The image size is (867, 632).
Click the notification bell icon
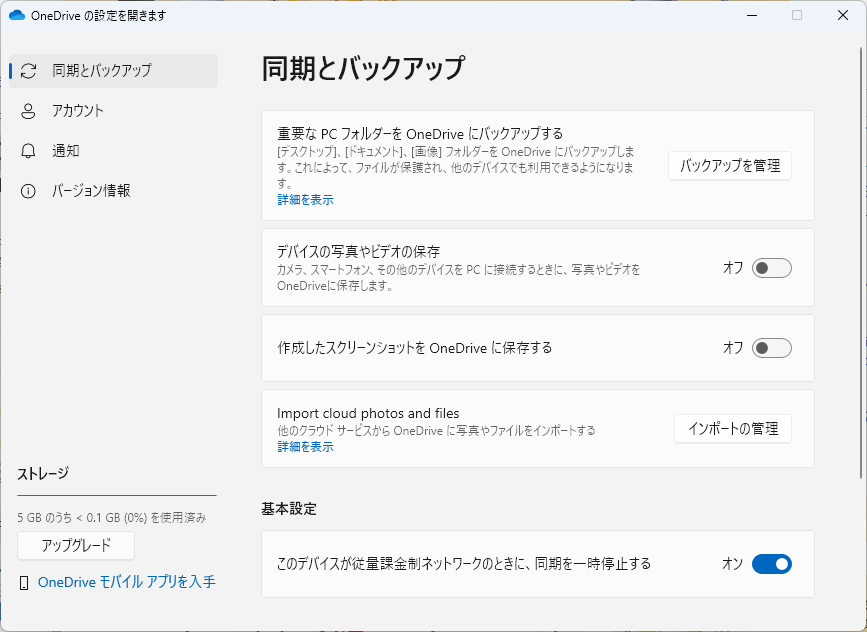(28, 151)
